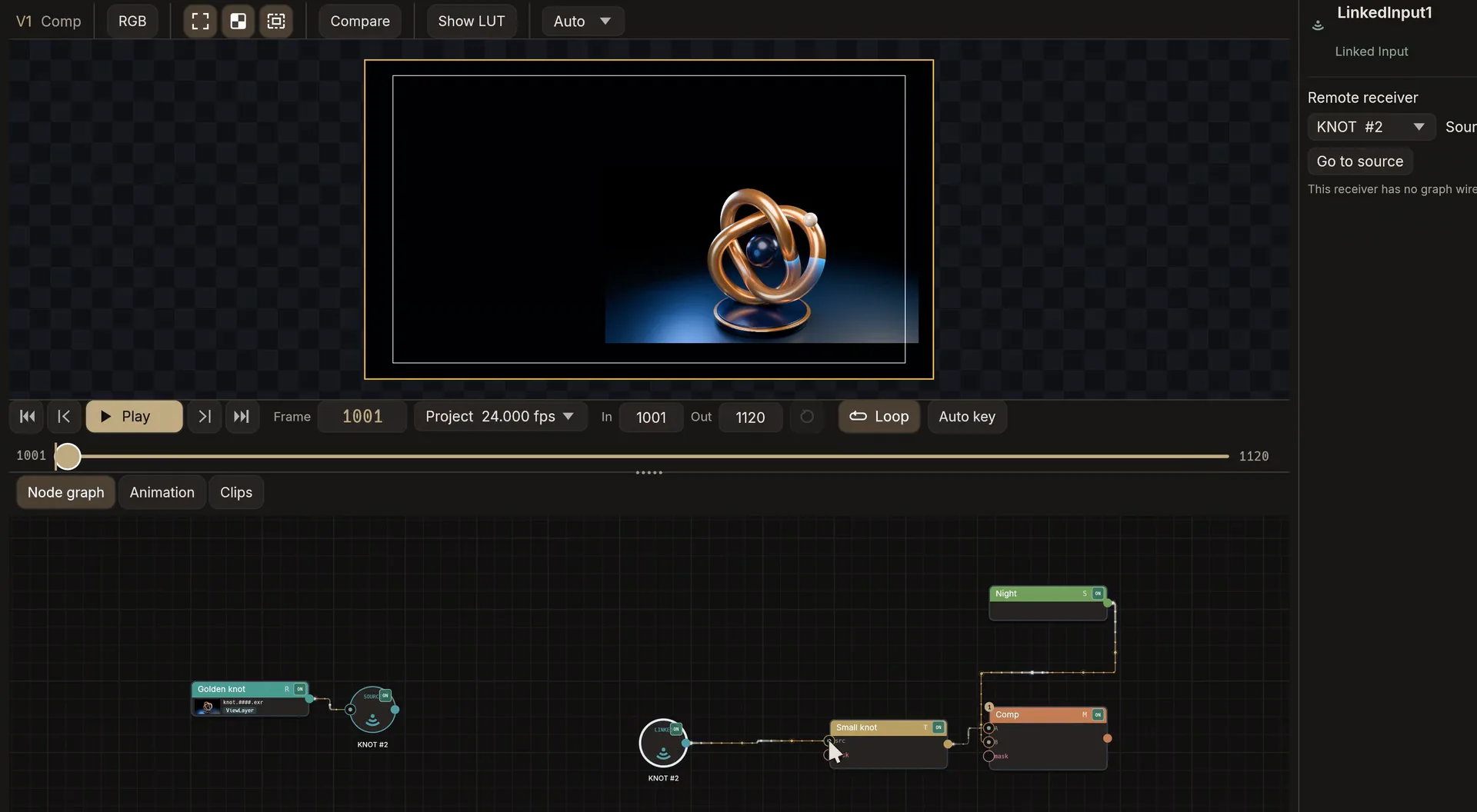Step back one frame
This screenshot has height=812, width=1477.
64,416
